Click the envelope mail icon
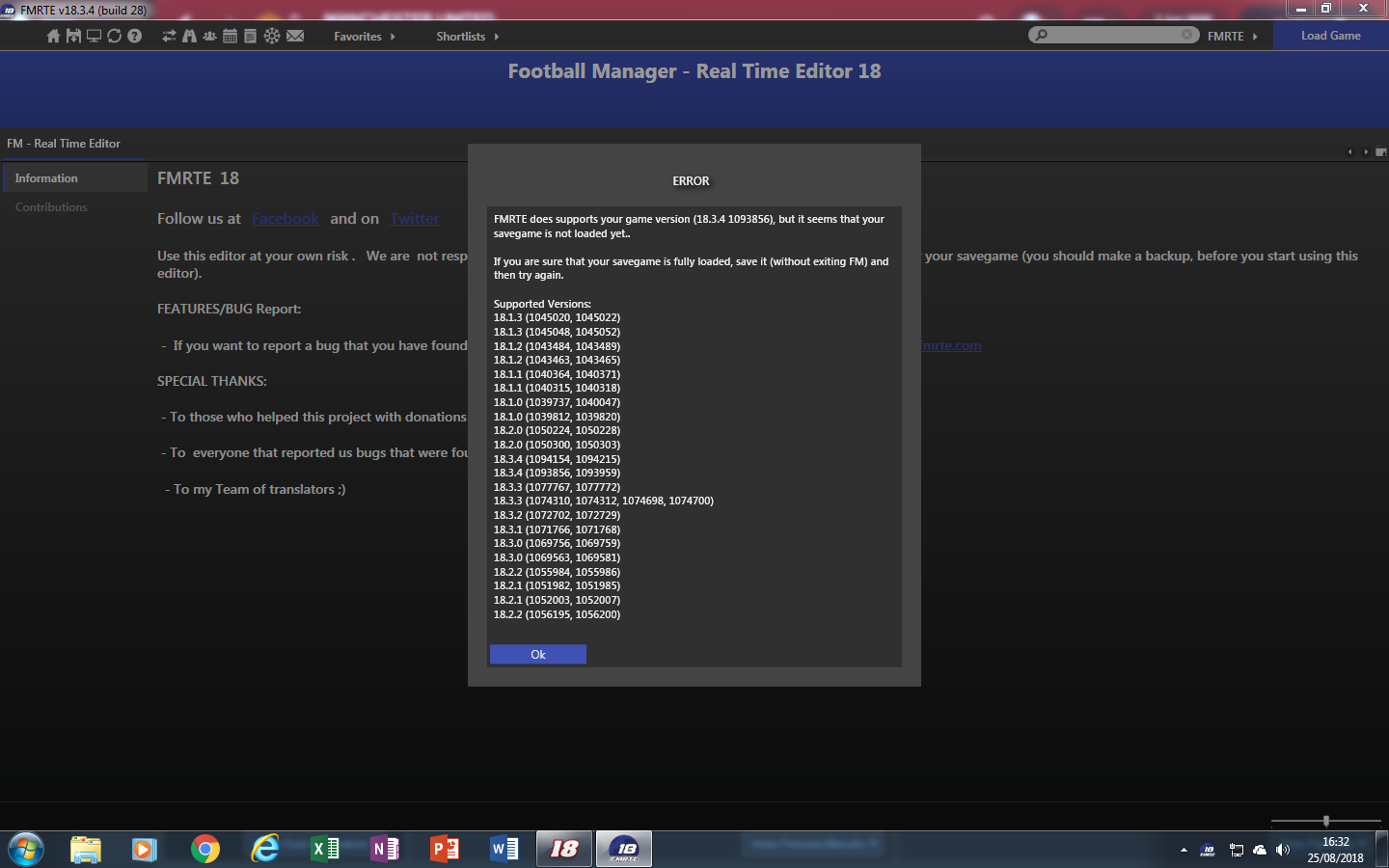The height and width of the screenshot is (868, 1389). tap(295, 36)
